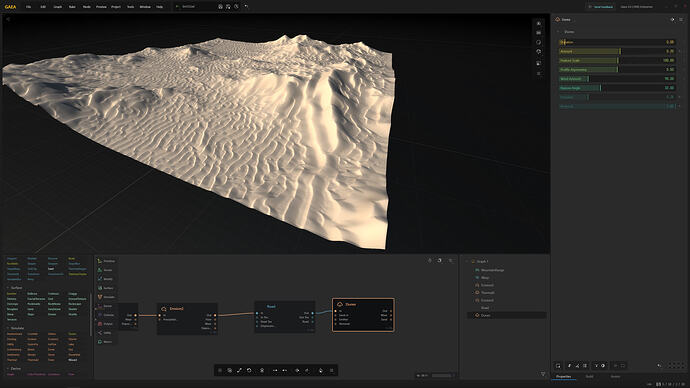Select Dunes in the graph list

click(506, 315)
